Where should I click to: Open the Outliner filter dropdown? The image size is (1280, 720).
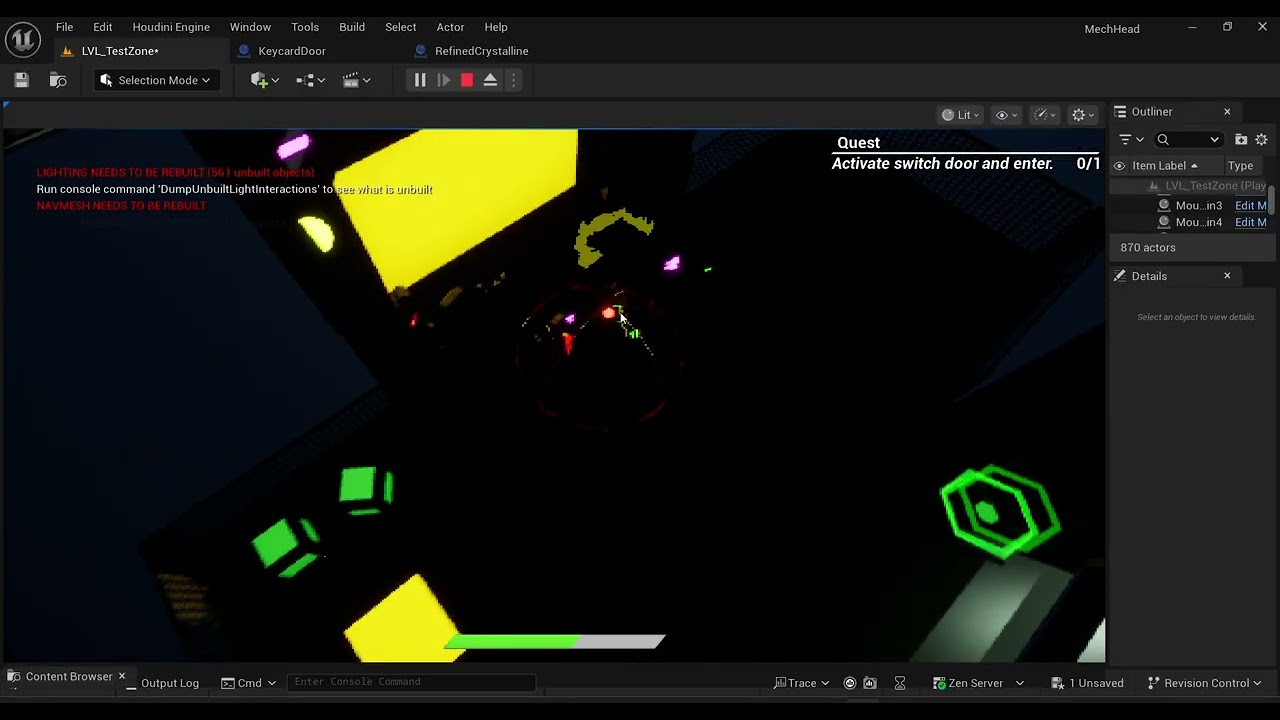tap(1131, 140)
